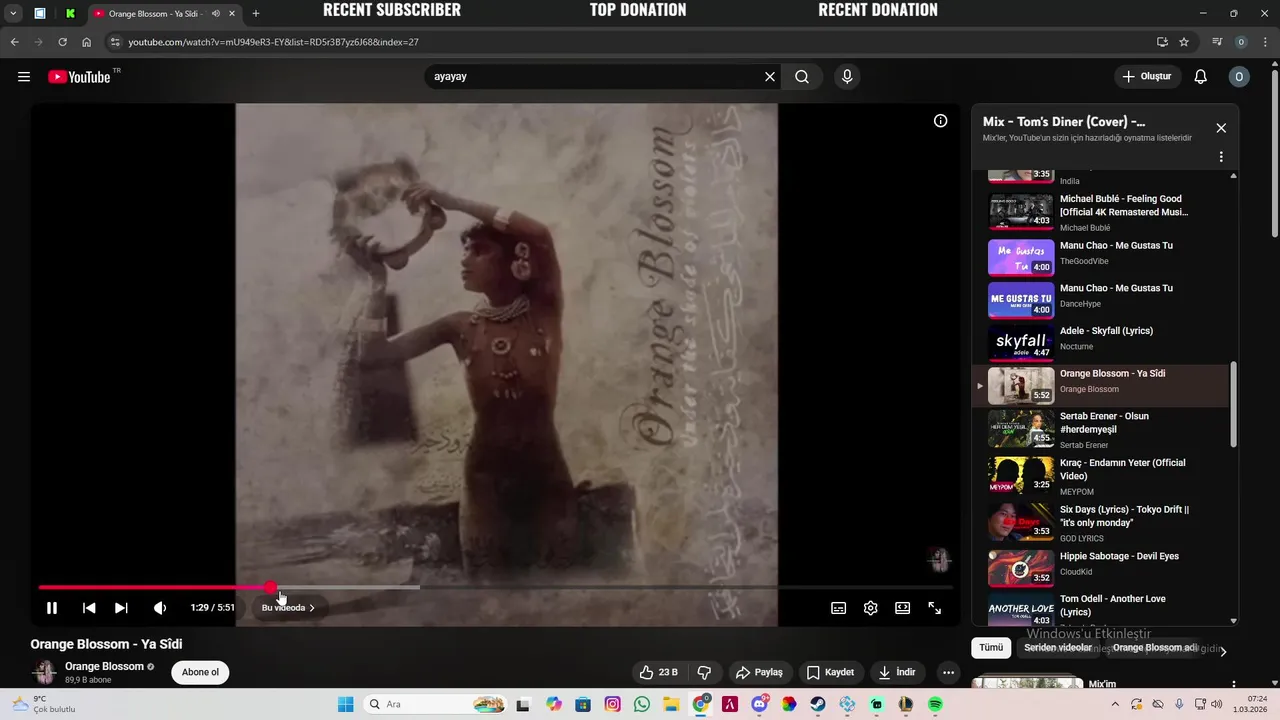Open more actions three-dot button under video
The image size is (1280, 720).
(x=949, y=672)
